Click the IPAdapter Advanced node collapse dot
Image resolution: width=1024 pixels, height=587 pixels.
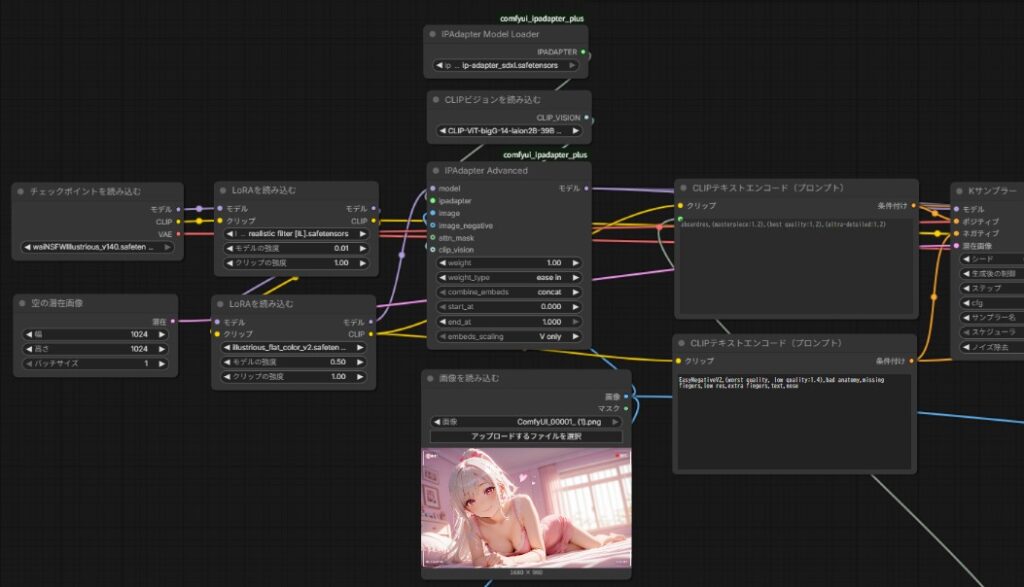[x=436, y=171]
